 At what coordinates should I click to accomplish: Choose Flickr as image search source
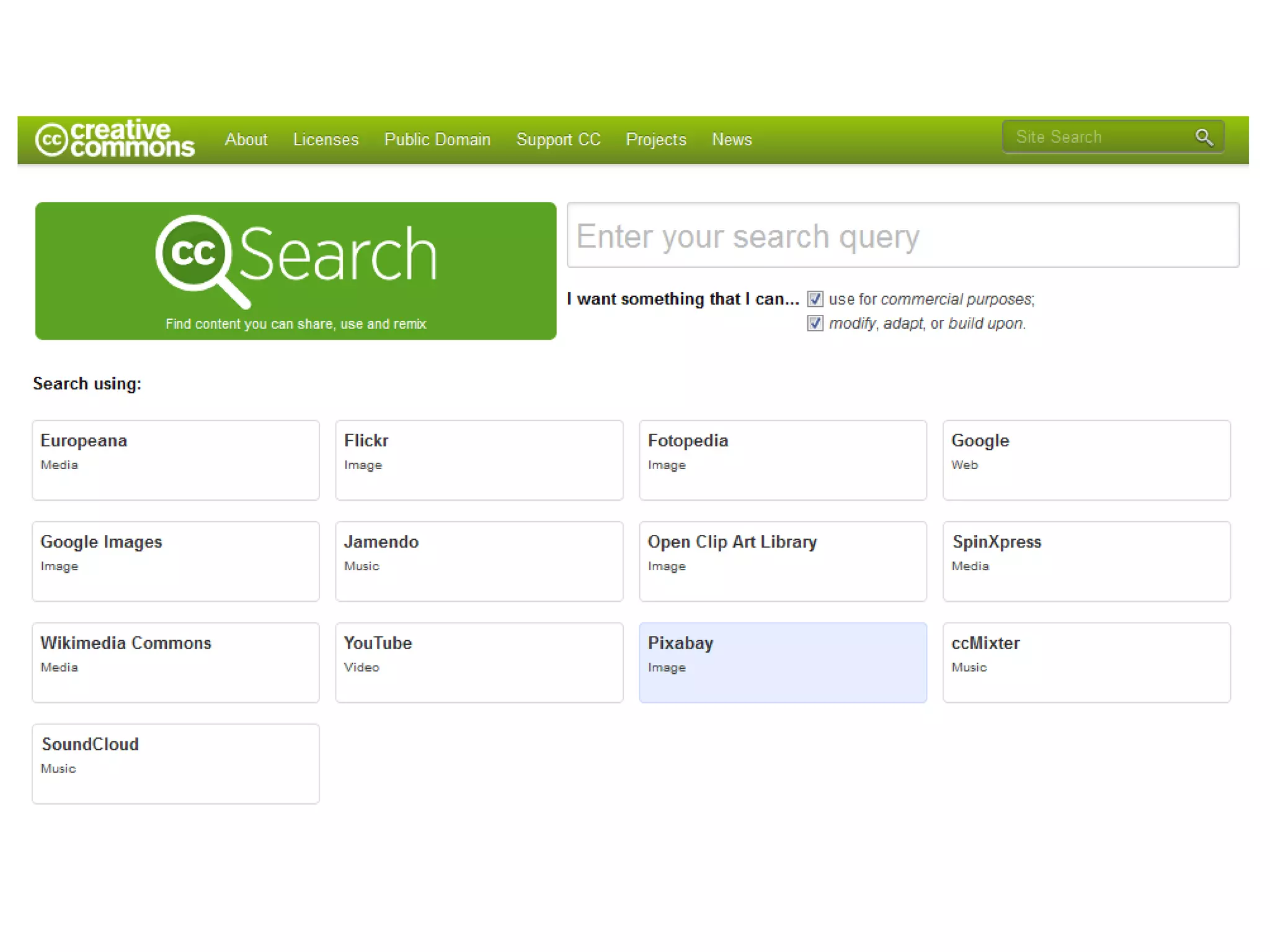click(479, 460)
